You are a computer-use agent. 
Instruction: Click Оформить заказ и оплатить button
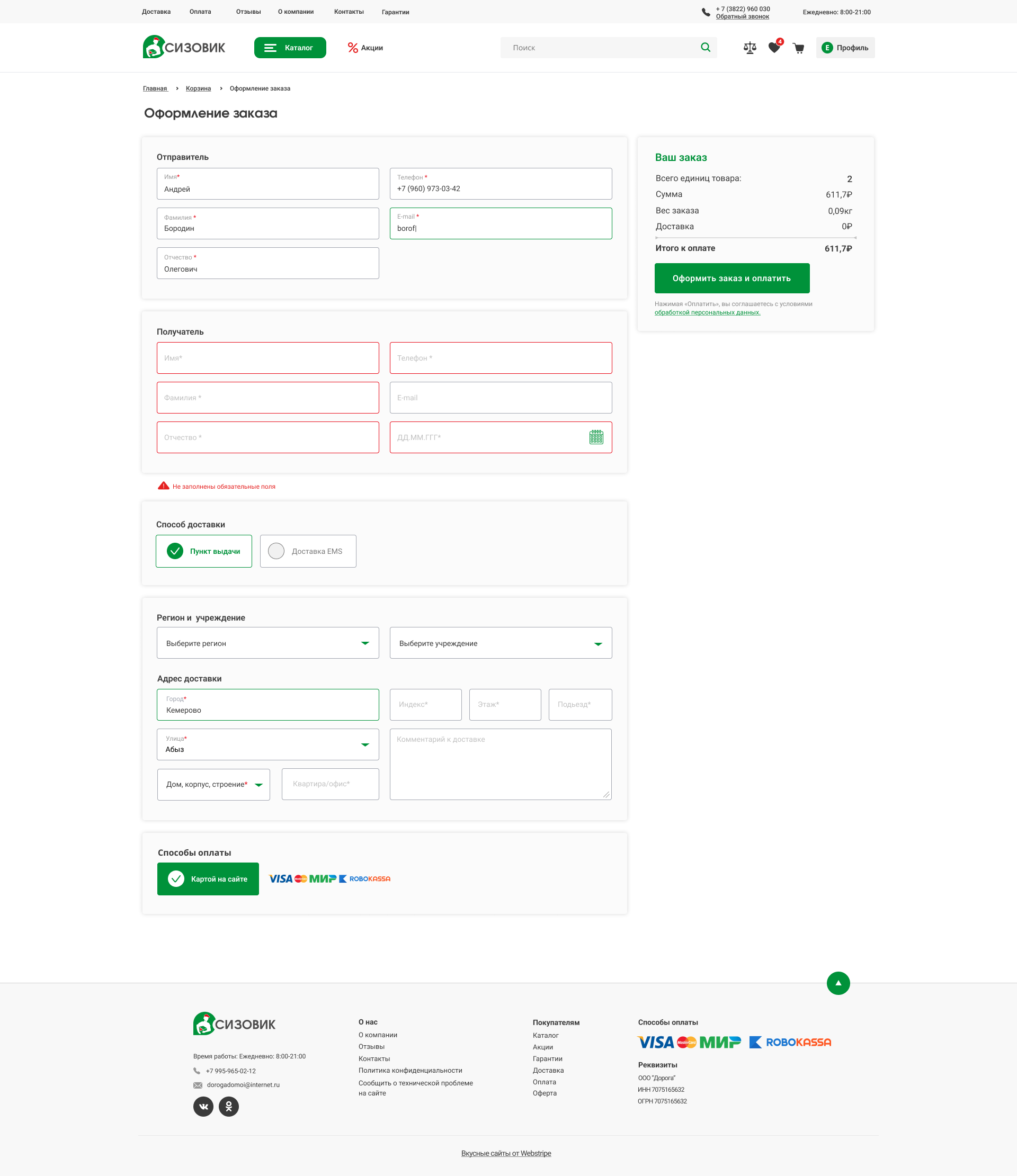[x=731, y=278]
